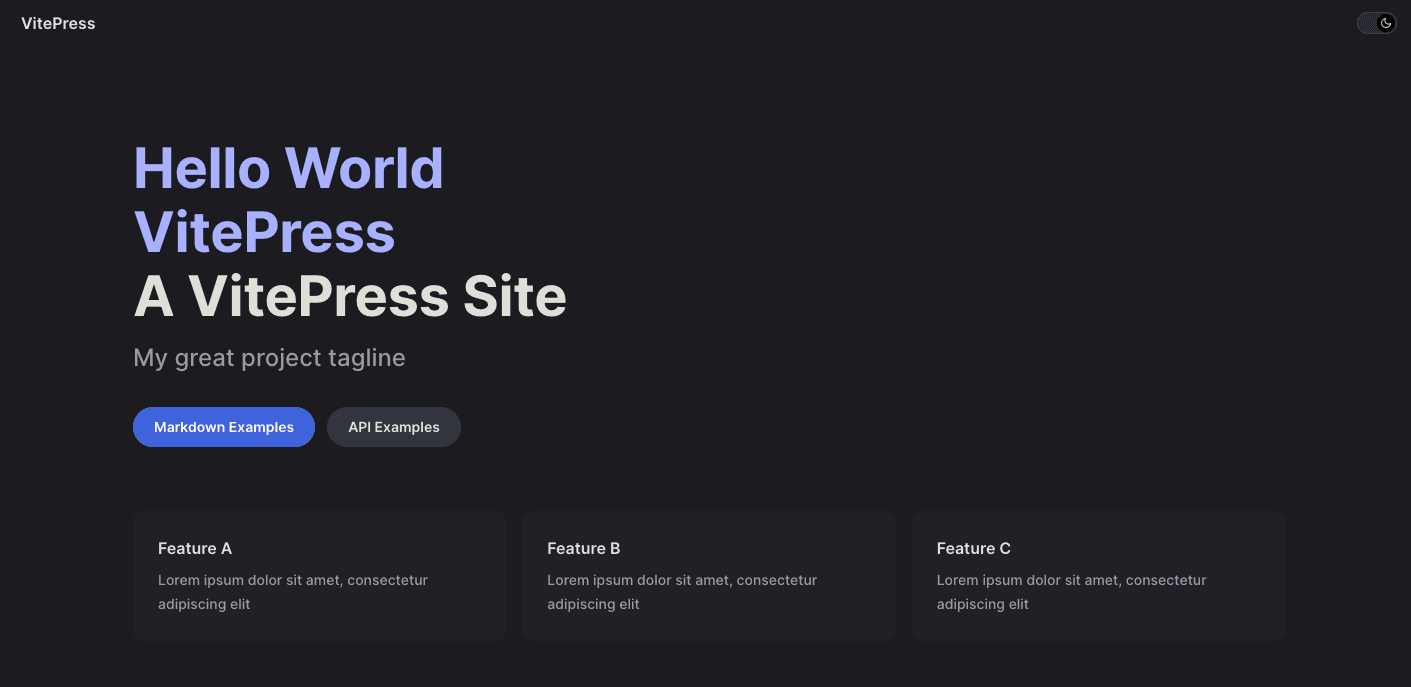Click the project tagline text
Viewport: 1411px width, 687px height.
(269, 357)
